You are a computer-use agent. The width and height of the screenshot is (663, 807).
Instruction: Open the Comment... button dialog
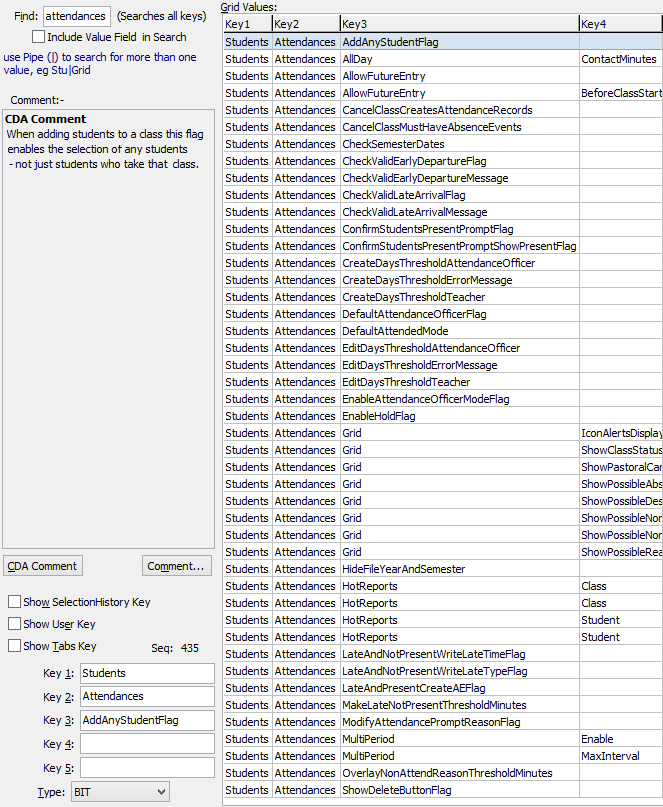[x=176, y=566]
